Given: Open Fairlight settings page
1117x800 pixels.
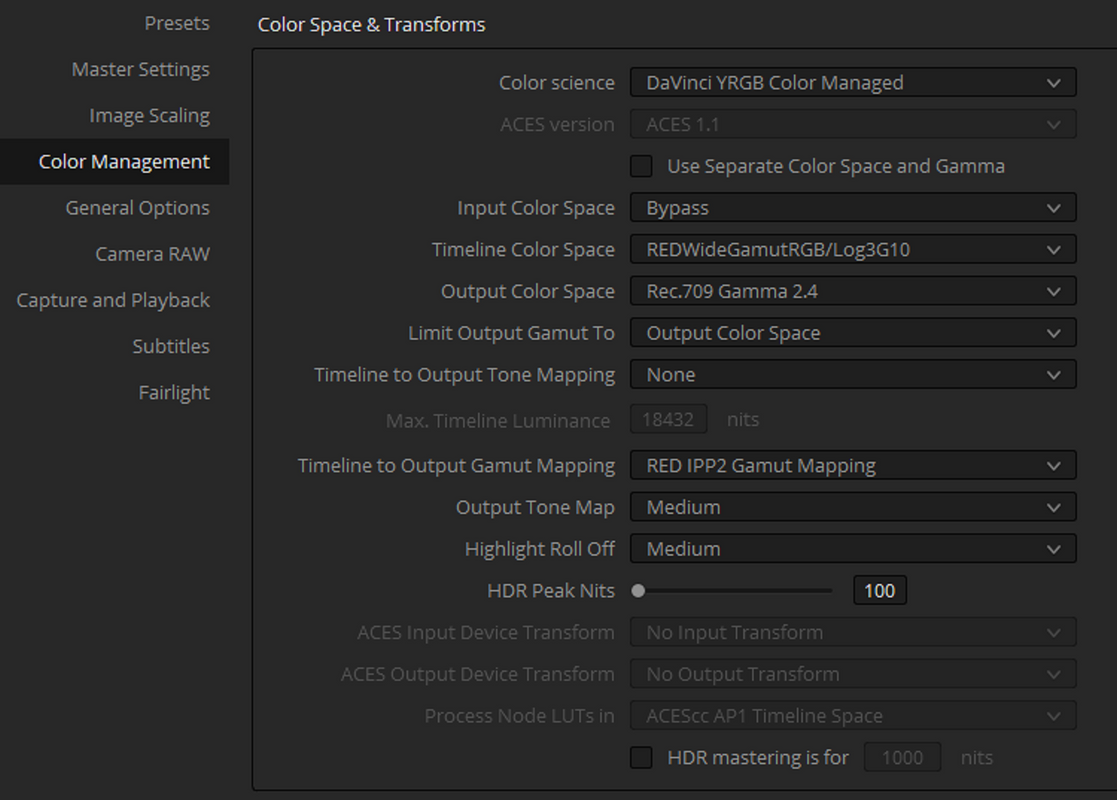Looking at the screenshot, I should tap(175, 393).
